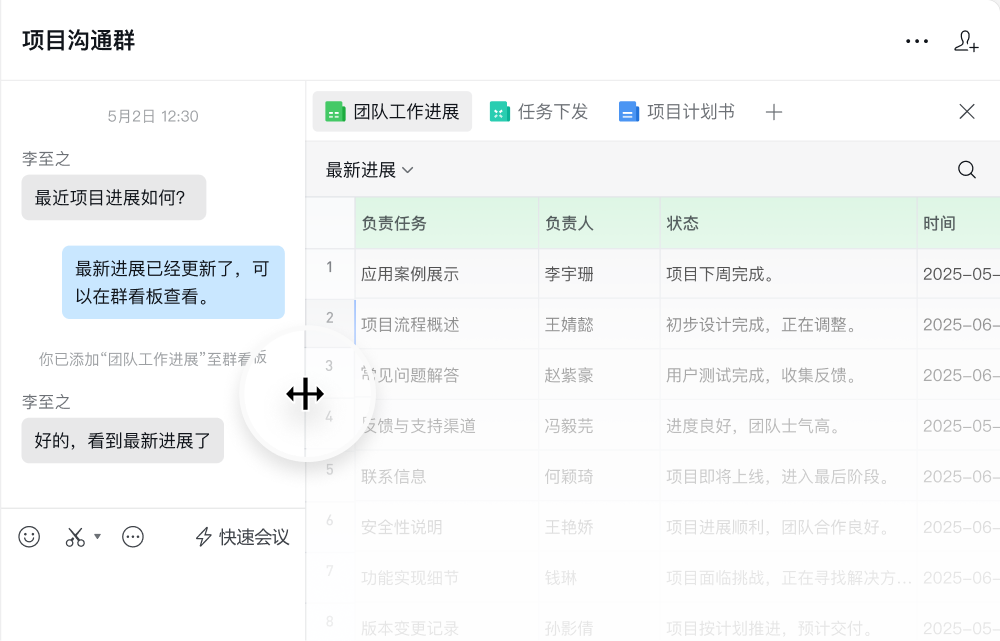Click the 状态 column header
This screenshot has height=641, width=1000.
coord(683,223)
